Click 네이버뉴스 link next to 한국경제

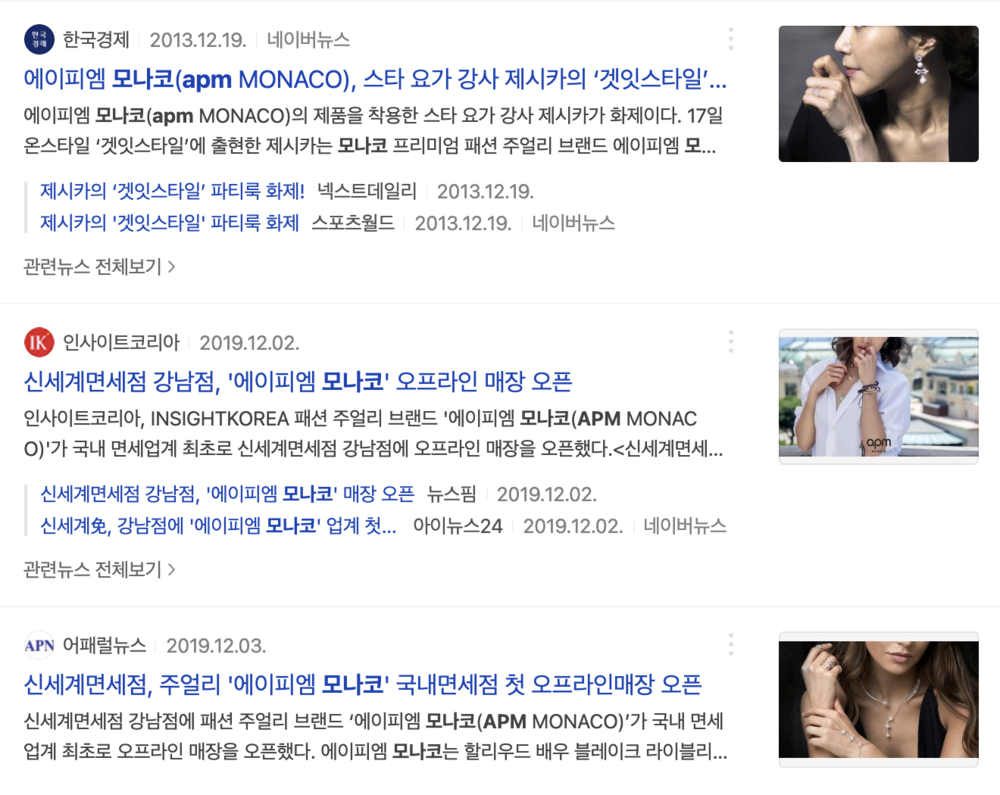click(308, 40)
